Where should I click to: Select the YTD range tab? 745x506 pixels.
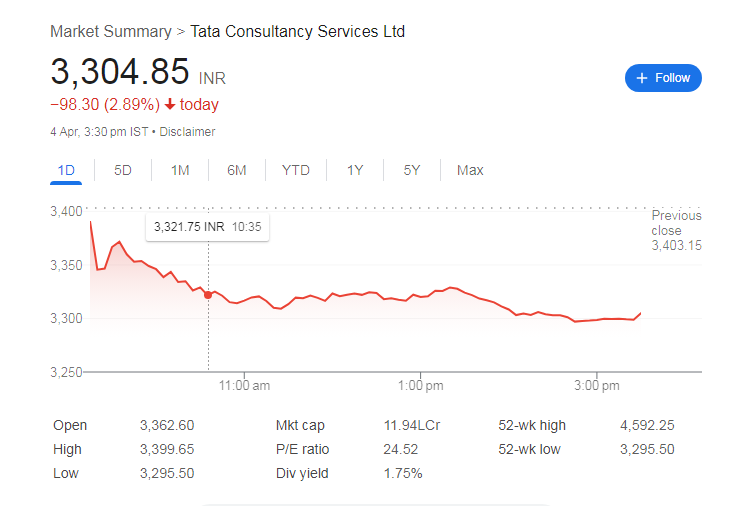[x=296, y=170]
